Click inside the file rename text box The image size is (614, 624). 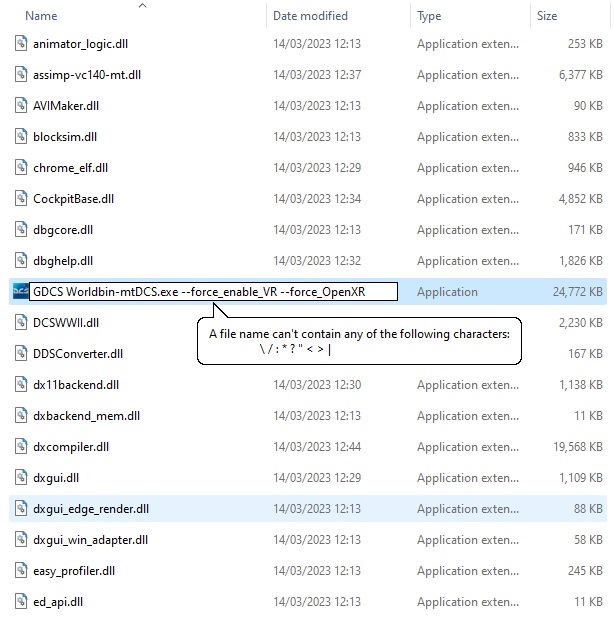[x=213, y=292]
